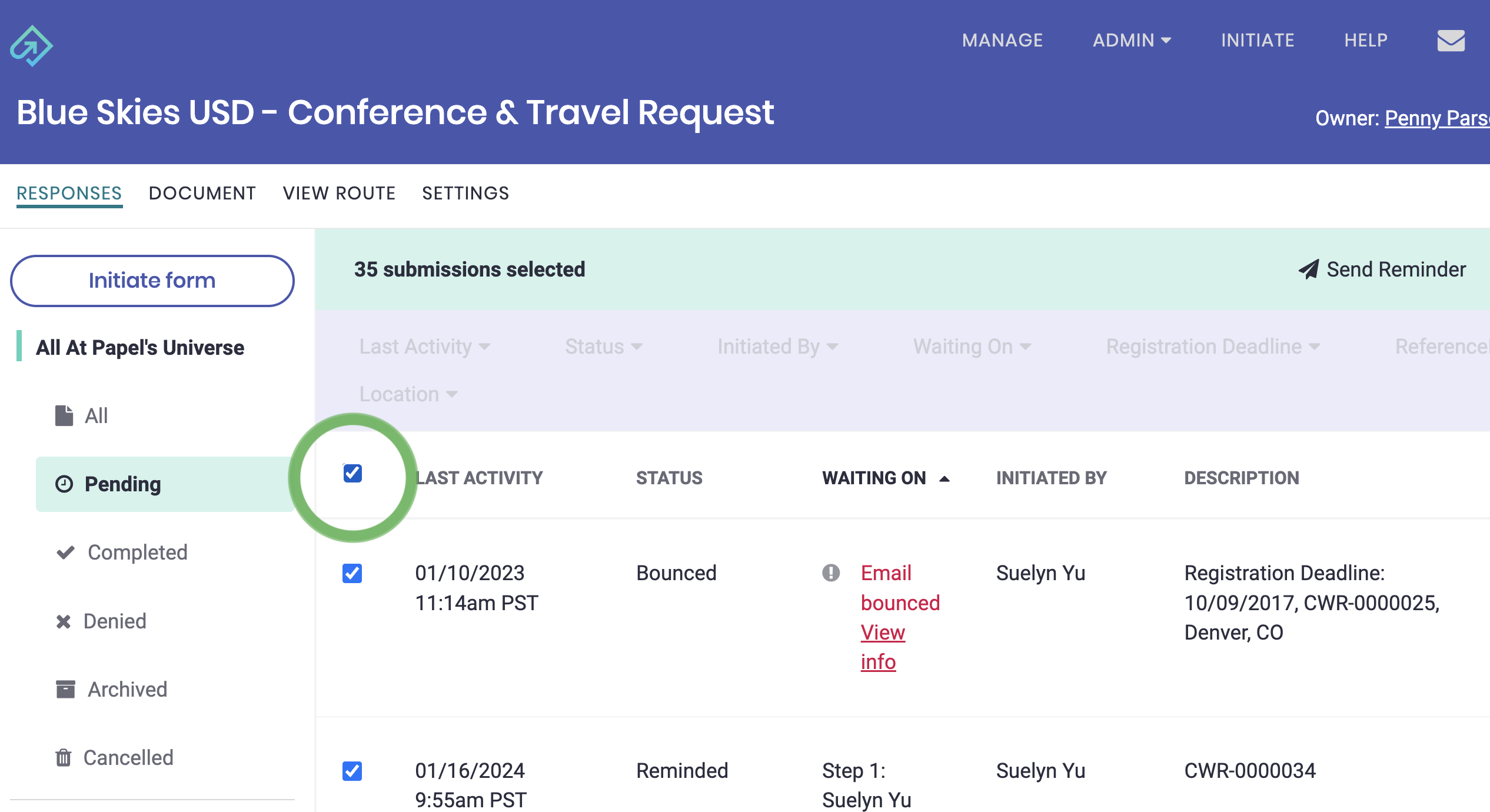Image resolution: width=1490 pixels, height=812 pixels.
Task: Click the bounced email warning icon
Action: click(x=831, y=573)
